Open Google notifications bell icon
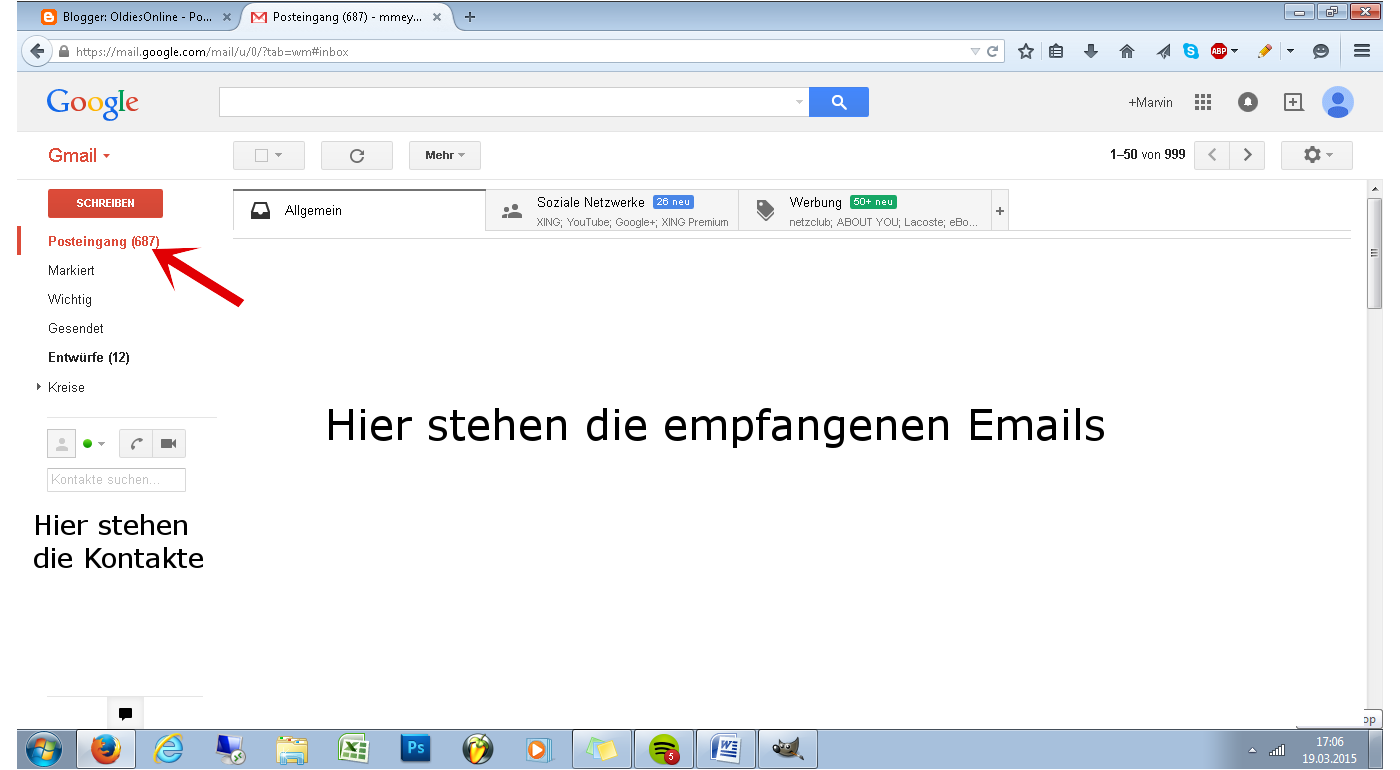The image size is (1400, 770). [1248, 101]
